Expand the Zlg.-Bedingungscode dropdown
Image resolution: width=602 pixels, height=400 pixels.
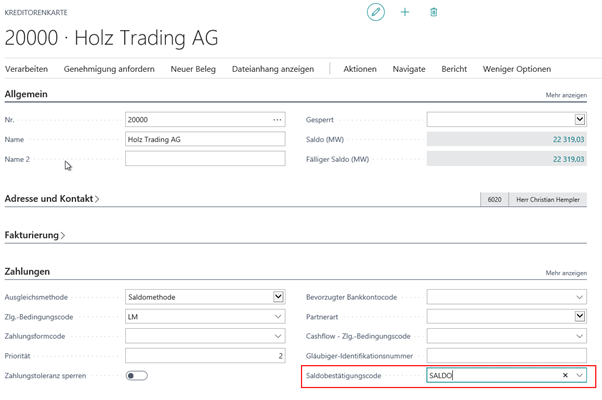278,317
